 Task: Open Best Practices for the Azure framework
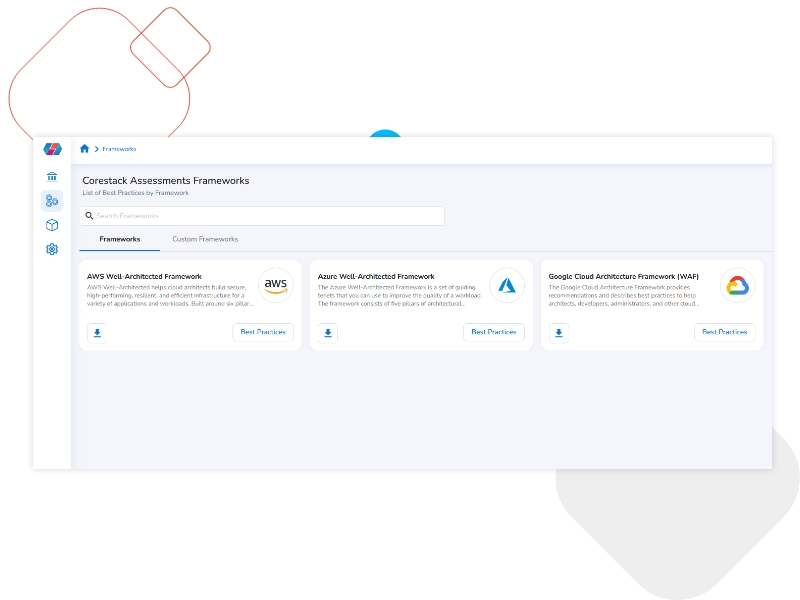tap(494, 332)
